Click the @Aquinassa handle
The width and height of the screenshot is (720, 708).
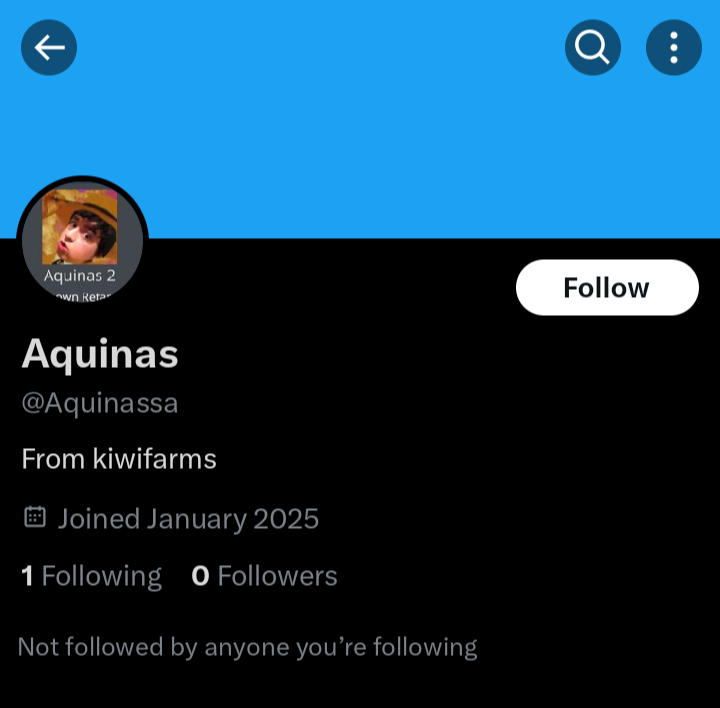tap(100, 404)
